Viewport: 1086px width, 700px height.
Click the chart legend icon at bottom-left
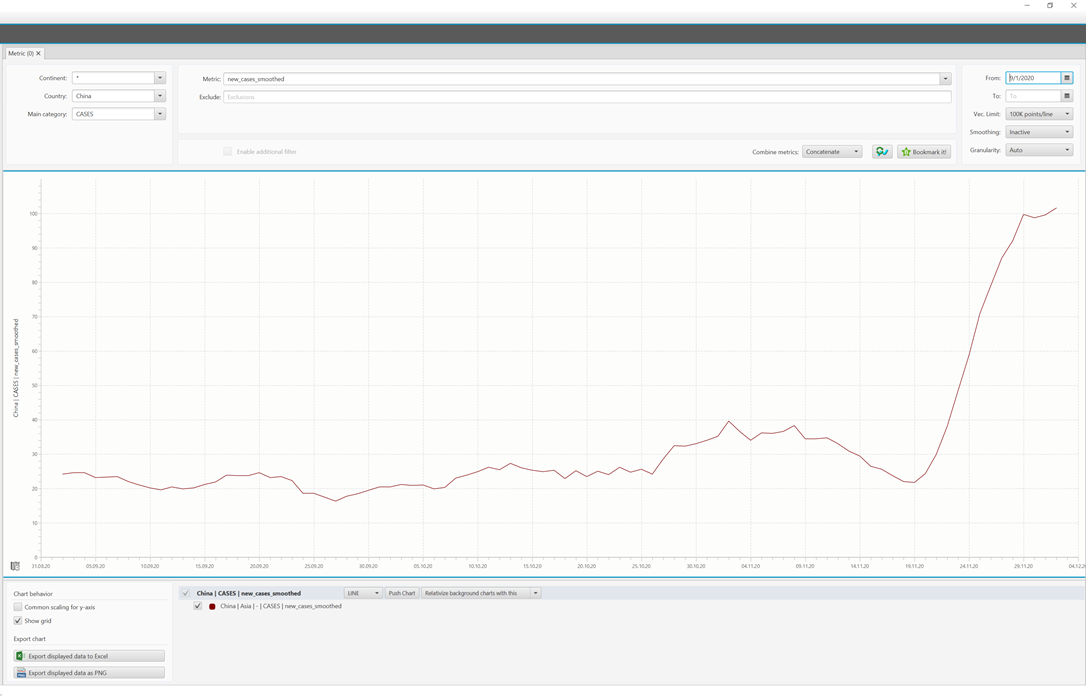tap(15, 566)
